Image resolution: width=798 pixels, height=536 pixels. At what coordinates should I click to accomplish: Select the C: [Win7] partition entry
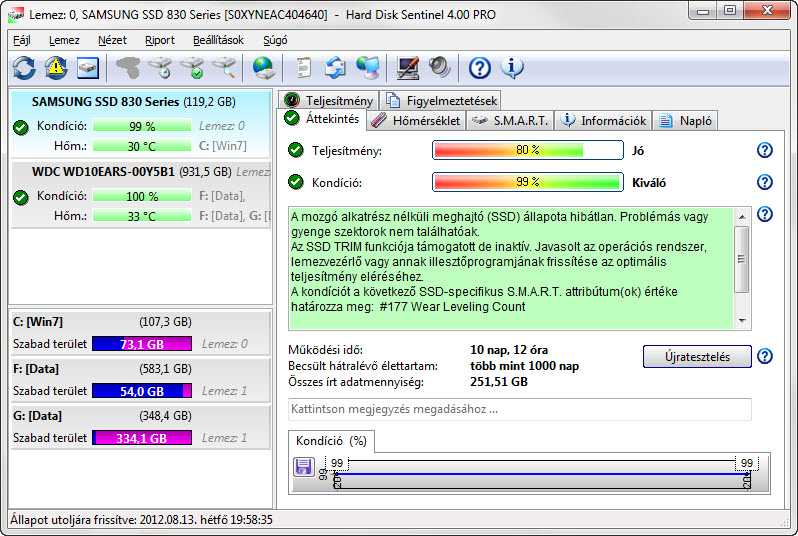click(x=140, y=333)
